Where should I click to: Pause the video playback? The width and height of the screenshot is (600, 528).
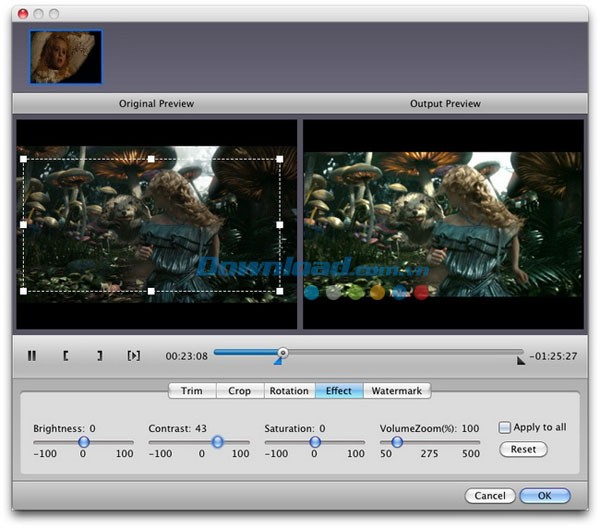(32, 356)
